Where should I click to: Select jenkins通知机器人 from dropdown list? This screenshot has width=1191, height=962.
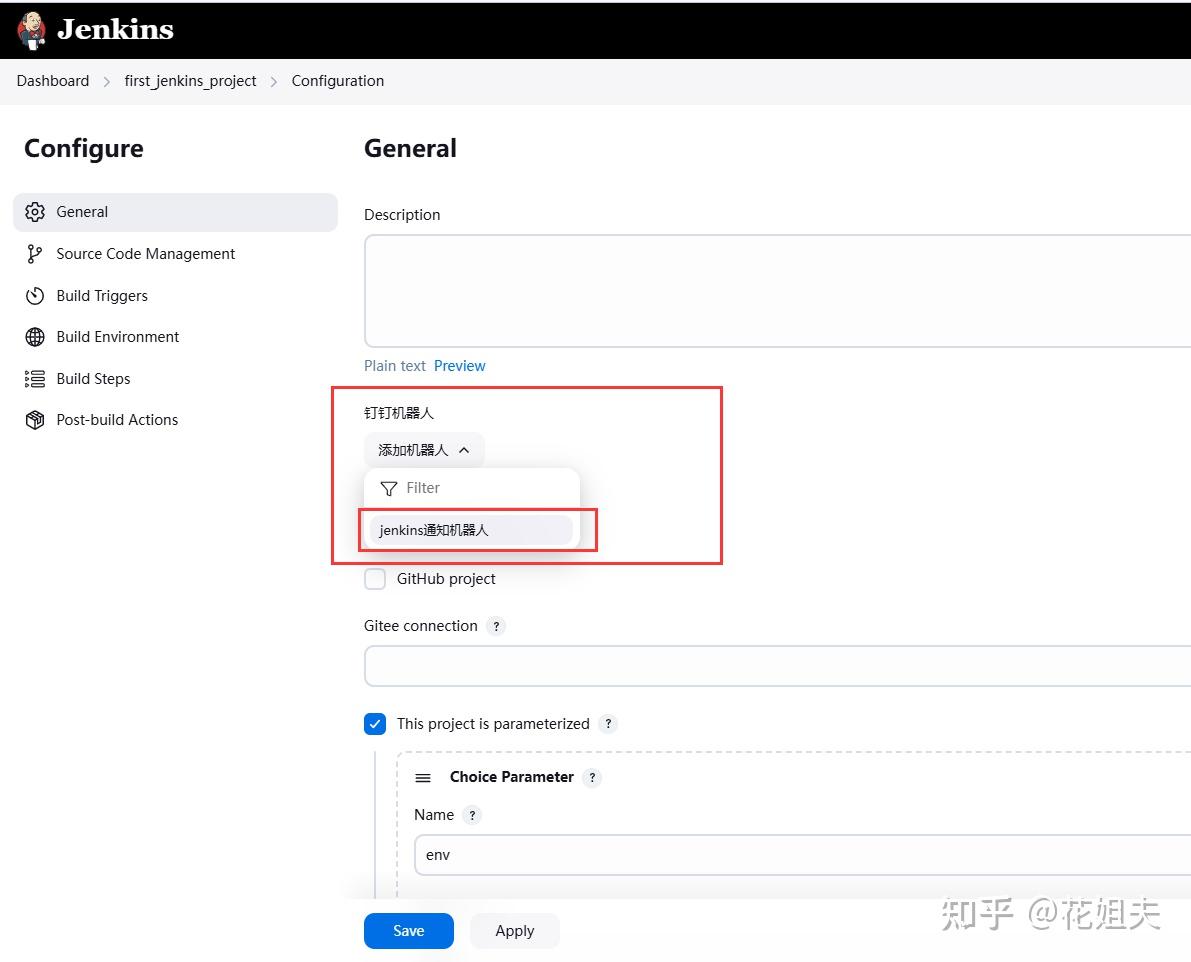[x=471, y=530]
